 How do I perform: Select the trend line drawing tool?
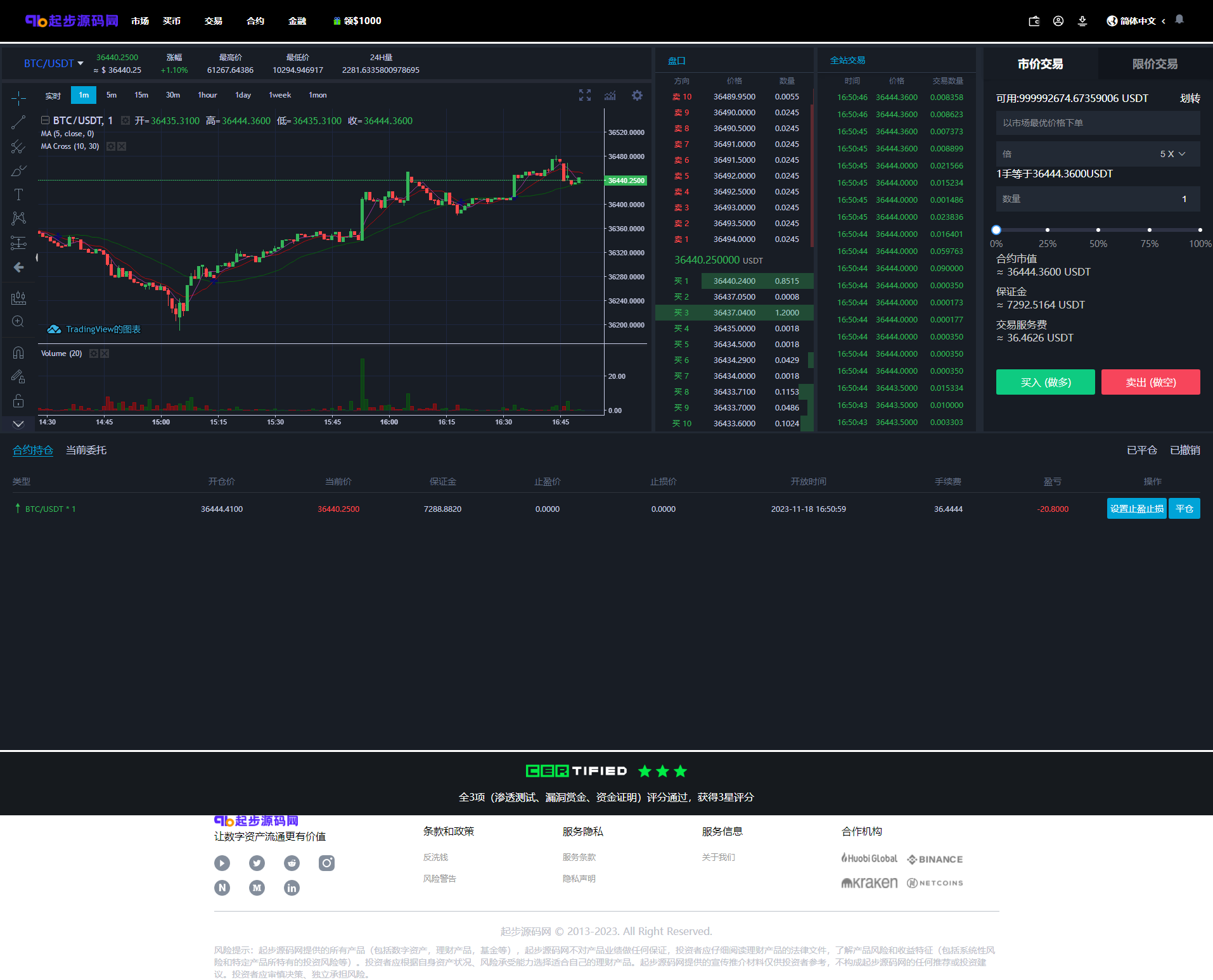(x=18, y=122)
